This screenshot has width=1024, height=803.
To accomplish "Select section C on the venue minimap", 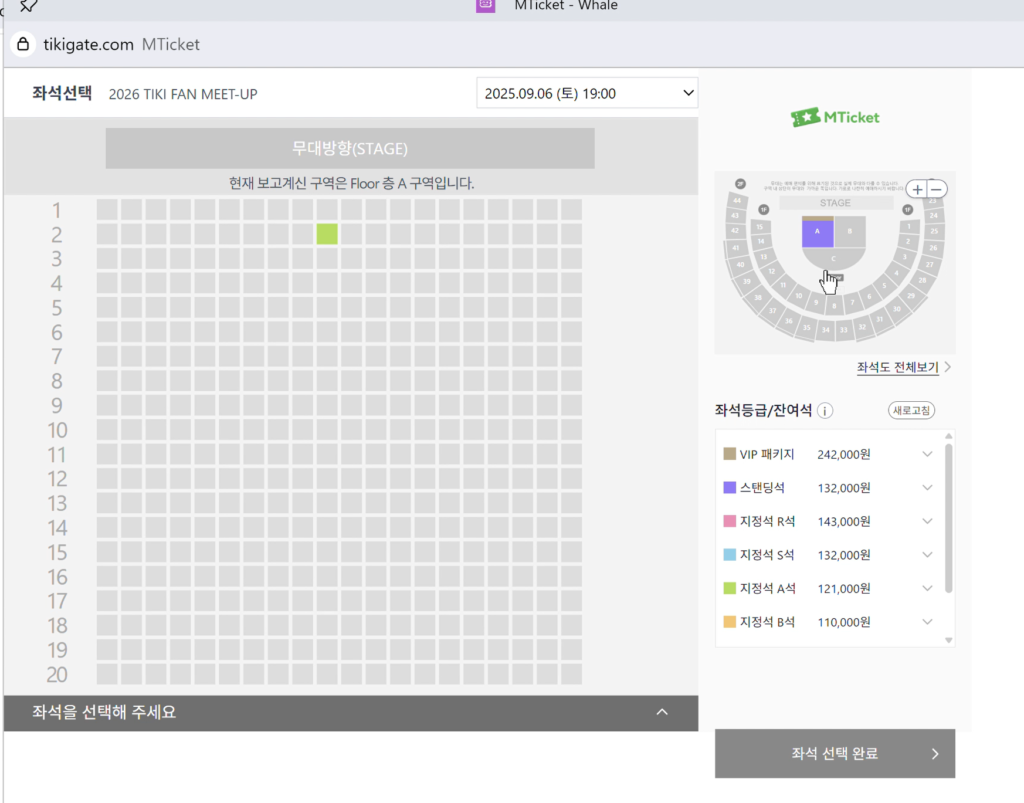I will coord(833,259).
